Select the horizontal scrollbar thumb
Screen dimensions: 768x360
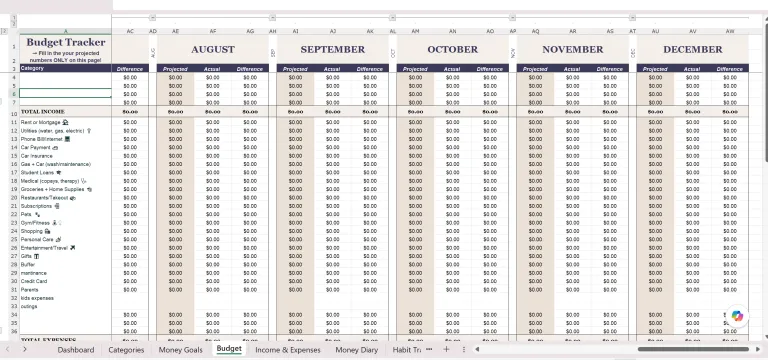[693, 349]
